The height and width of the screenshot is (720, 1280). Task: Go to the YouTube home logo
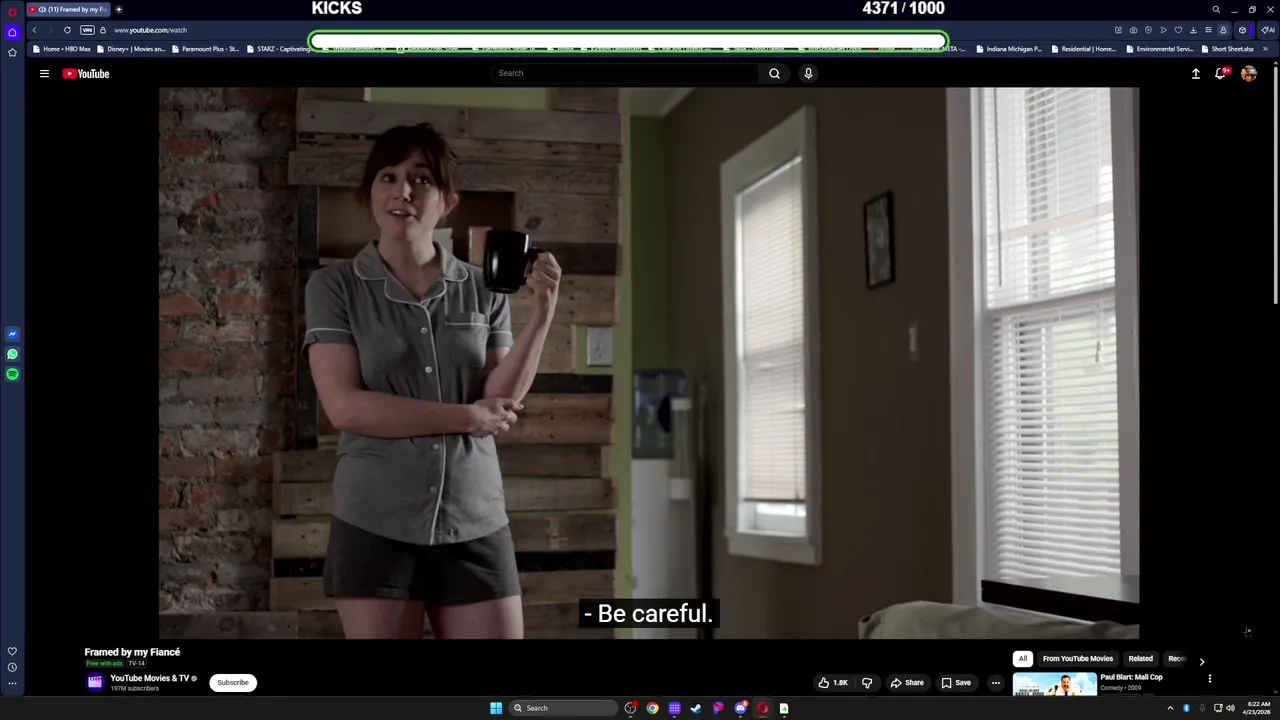point(86,73)
